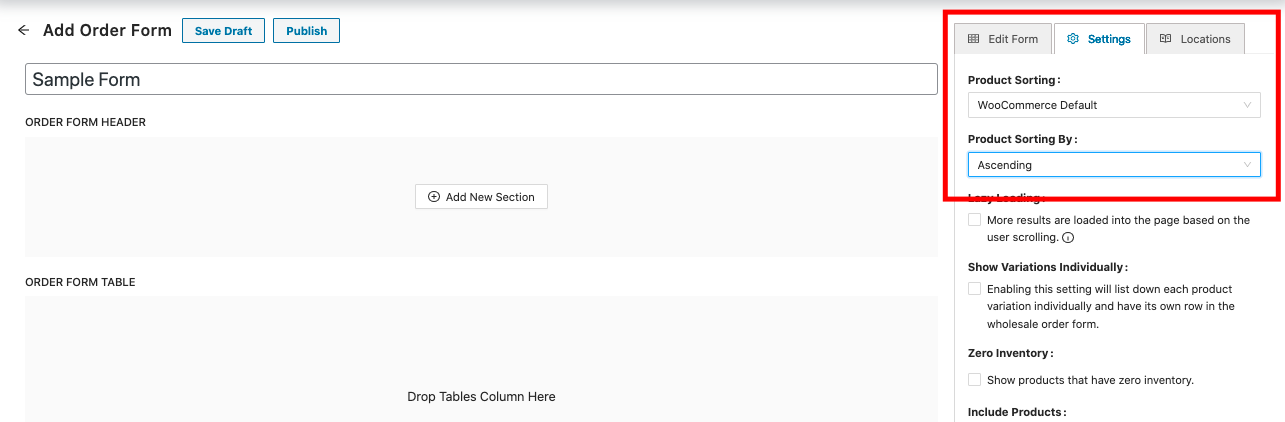Click the book icon on Locations tab
The image size is (1285, 422).
click(1165, 39)
